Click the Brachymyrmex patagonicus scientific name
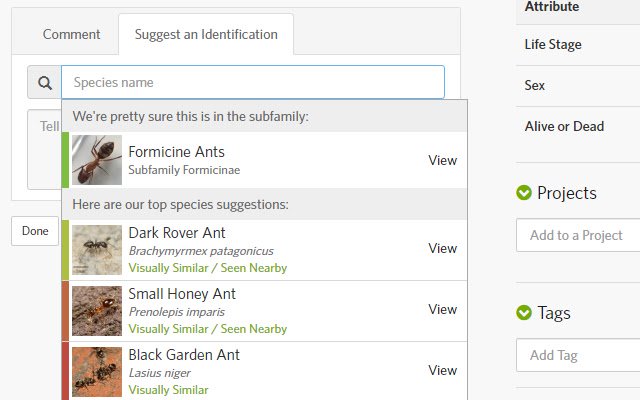Viewport: 640px width, 400px height. point(201,251)
